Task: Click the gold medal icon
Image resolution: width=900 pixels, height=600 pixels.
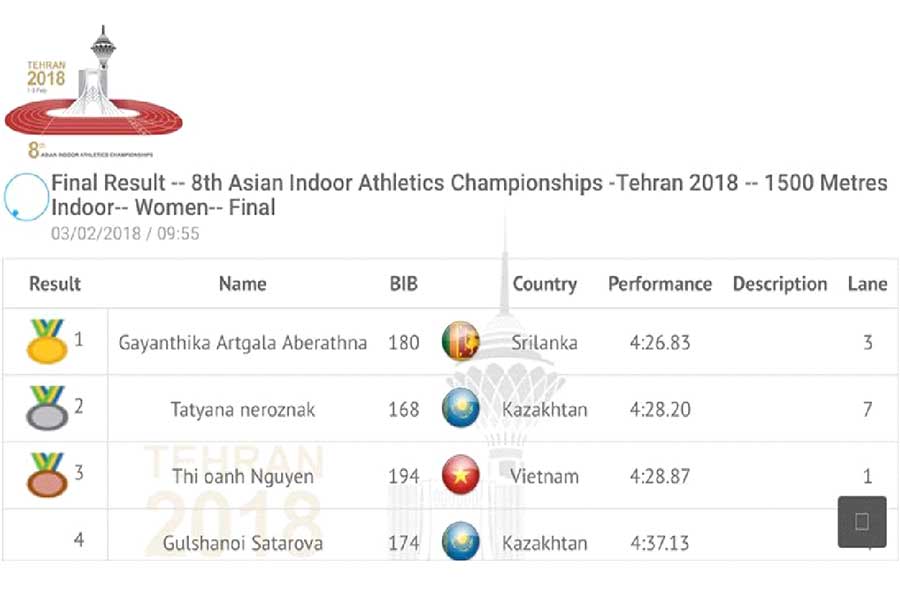Action: click(47, 341)
